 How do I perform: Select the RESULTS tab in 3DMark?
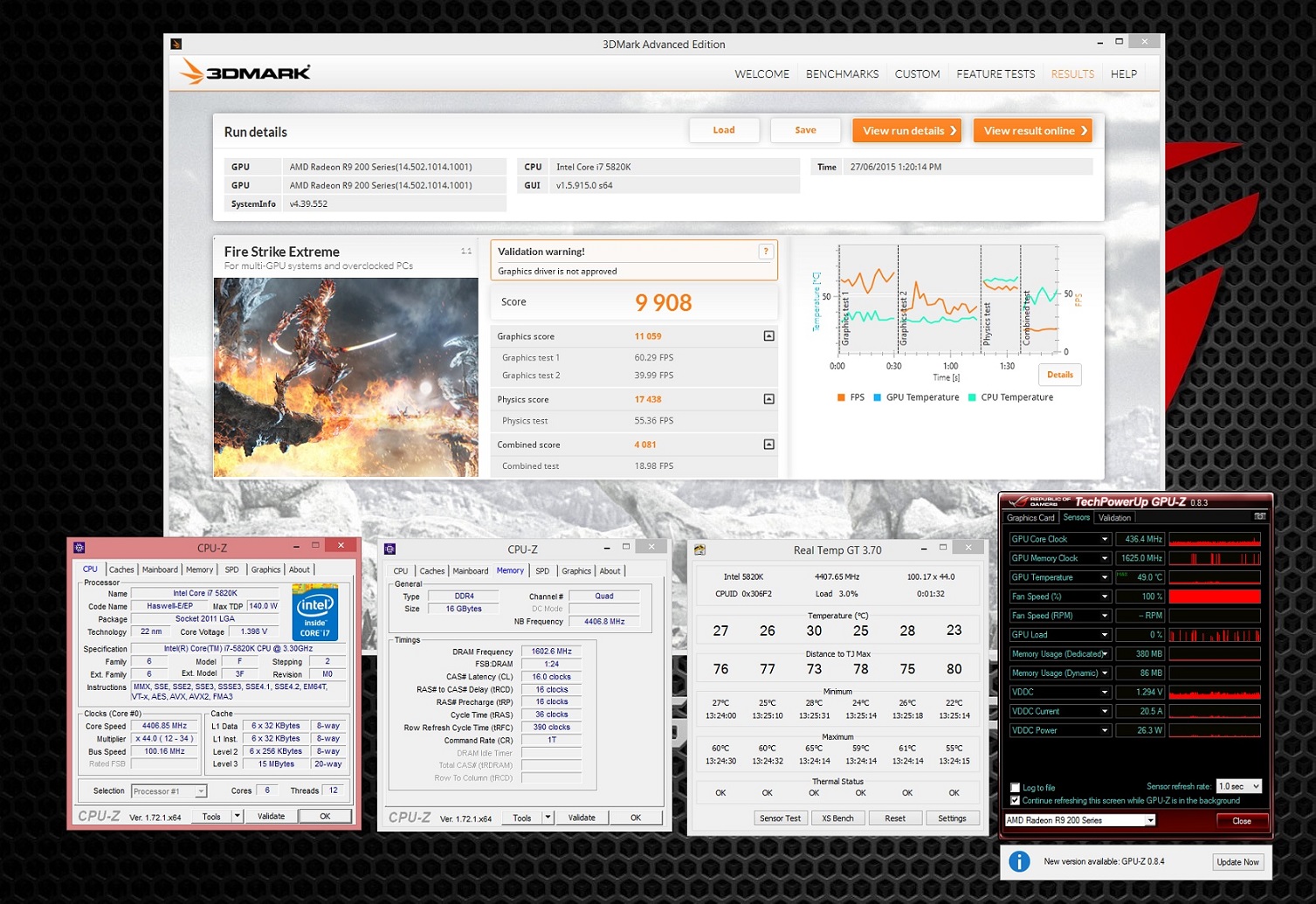(1072, 74)
